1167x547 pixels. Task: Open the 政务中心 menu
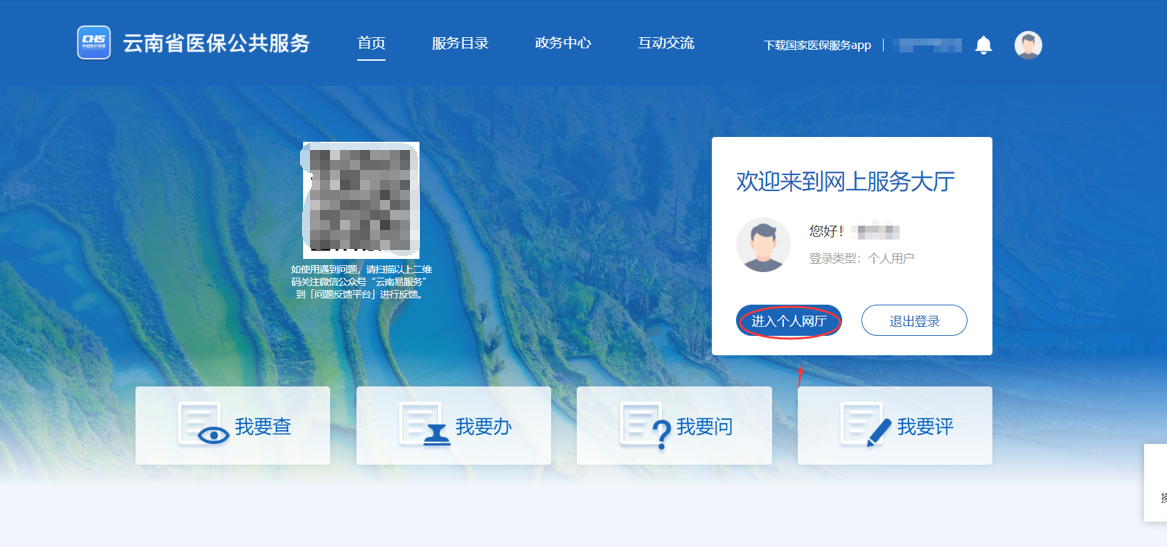tap(563, 43)
